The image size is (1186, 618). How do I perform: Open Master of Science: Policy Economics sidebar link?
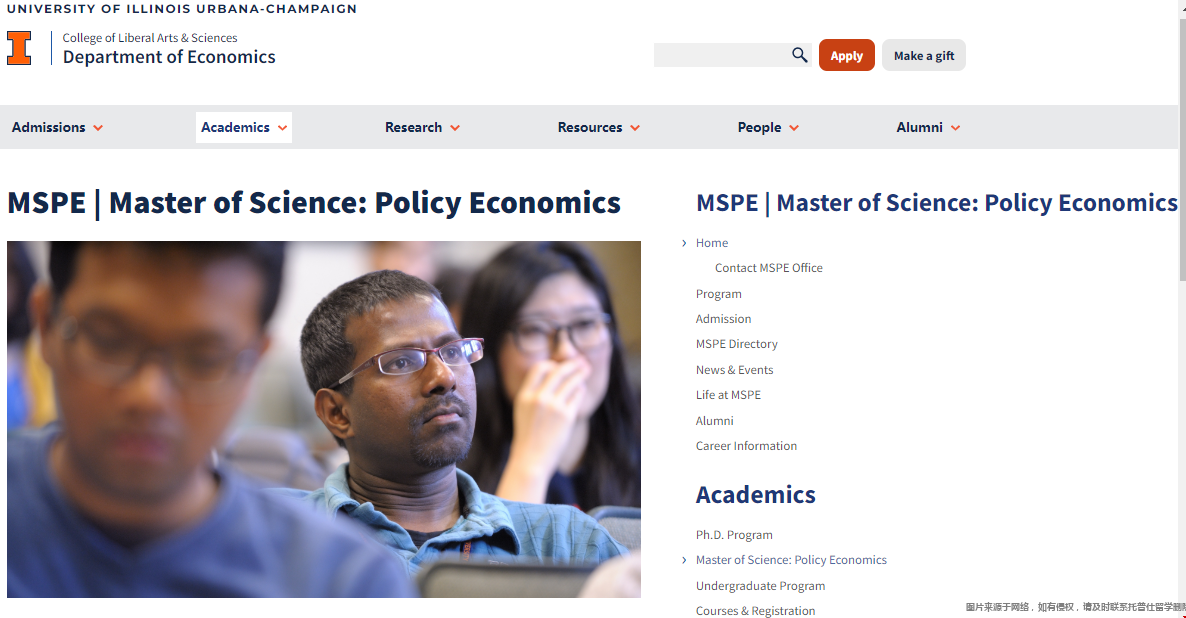[791, 561]
